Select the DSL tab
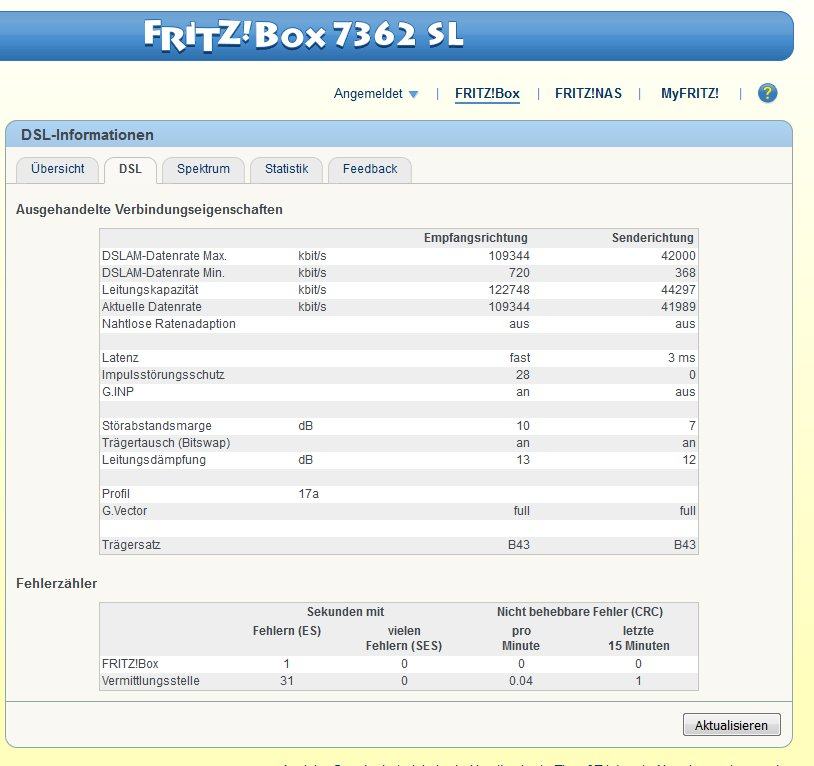This screenshot has height=766, width=814. click(130, 169)
